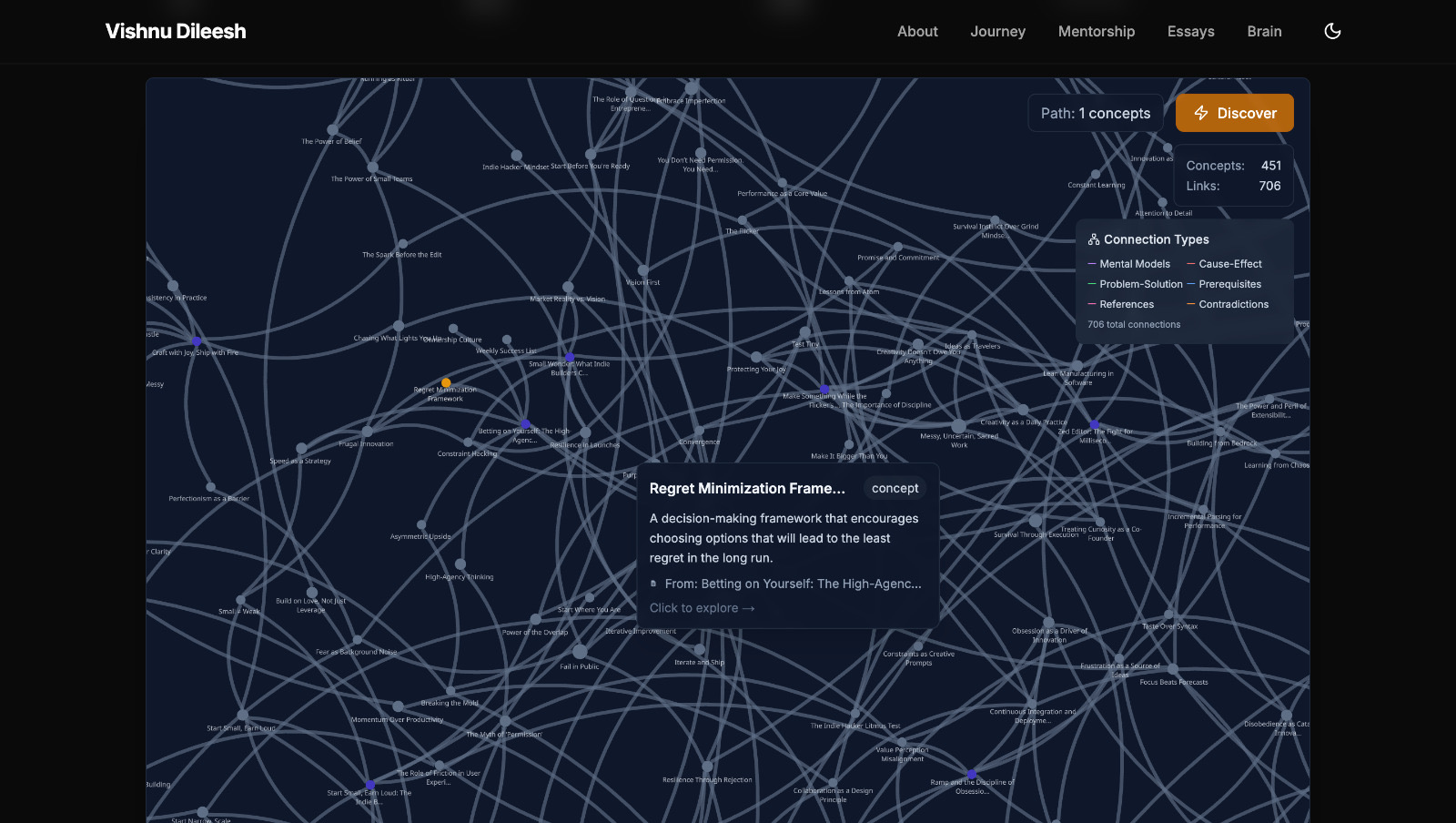Image resolution: width=1456 pixels, height=823 pixels.
Task: Click the Vision First graph node
Action: click(x=643, y=270)
